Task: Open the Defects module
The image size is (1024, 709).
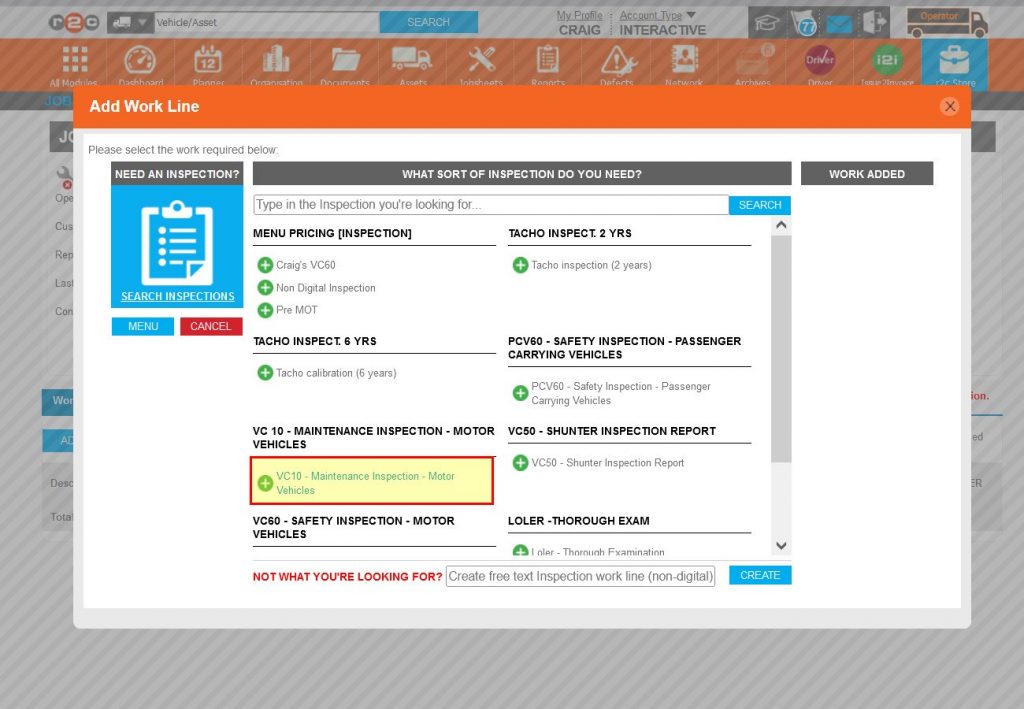Action: click(615, 62)
